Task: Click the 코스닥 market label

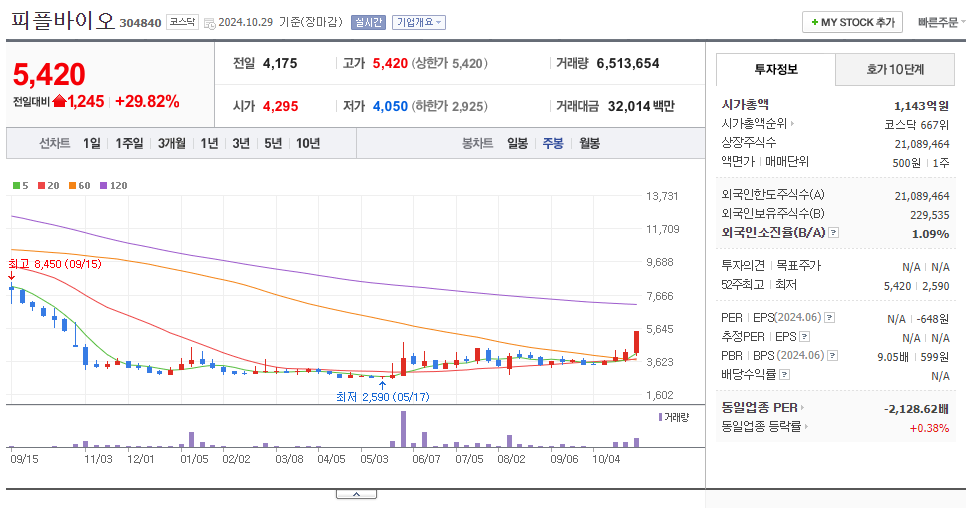Action: coord(182,22)
